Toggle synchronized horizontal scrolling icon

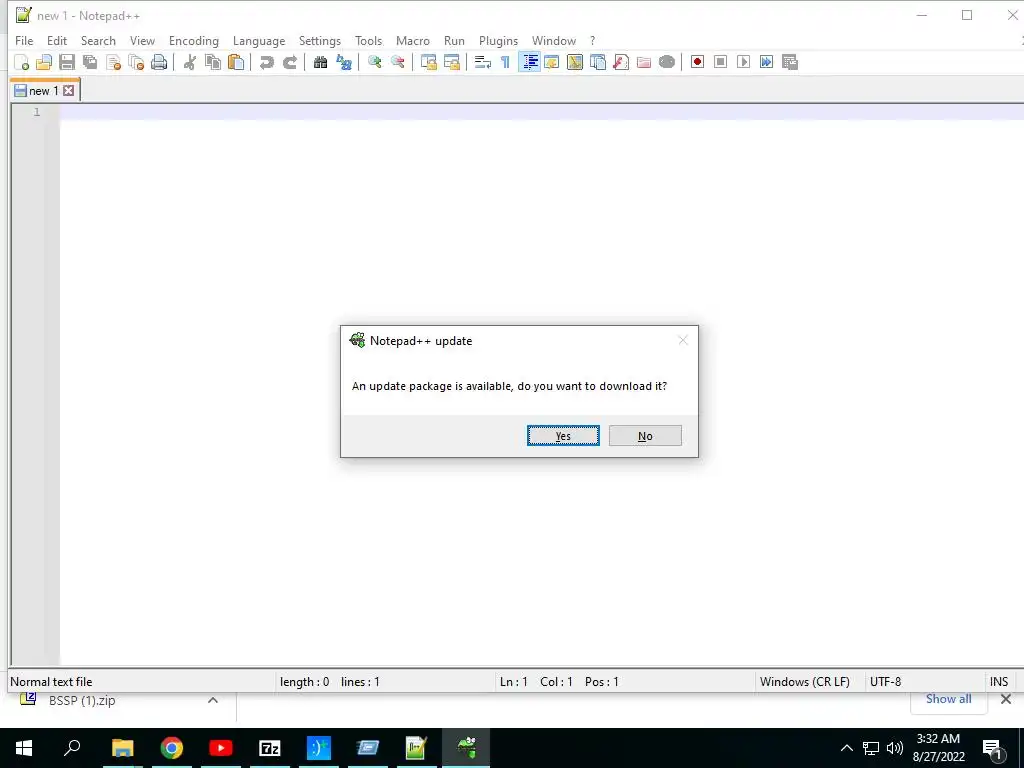tap(452, 62)
